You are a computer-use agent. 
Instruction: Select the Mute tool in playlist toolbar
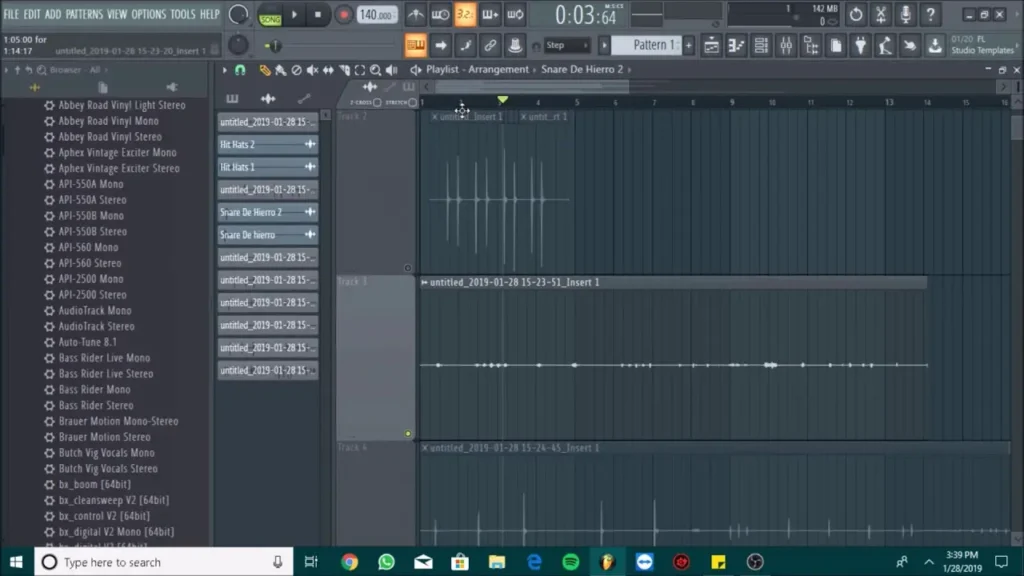[312, 70]
